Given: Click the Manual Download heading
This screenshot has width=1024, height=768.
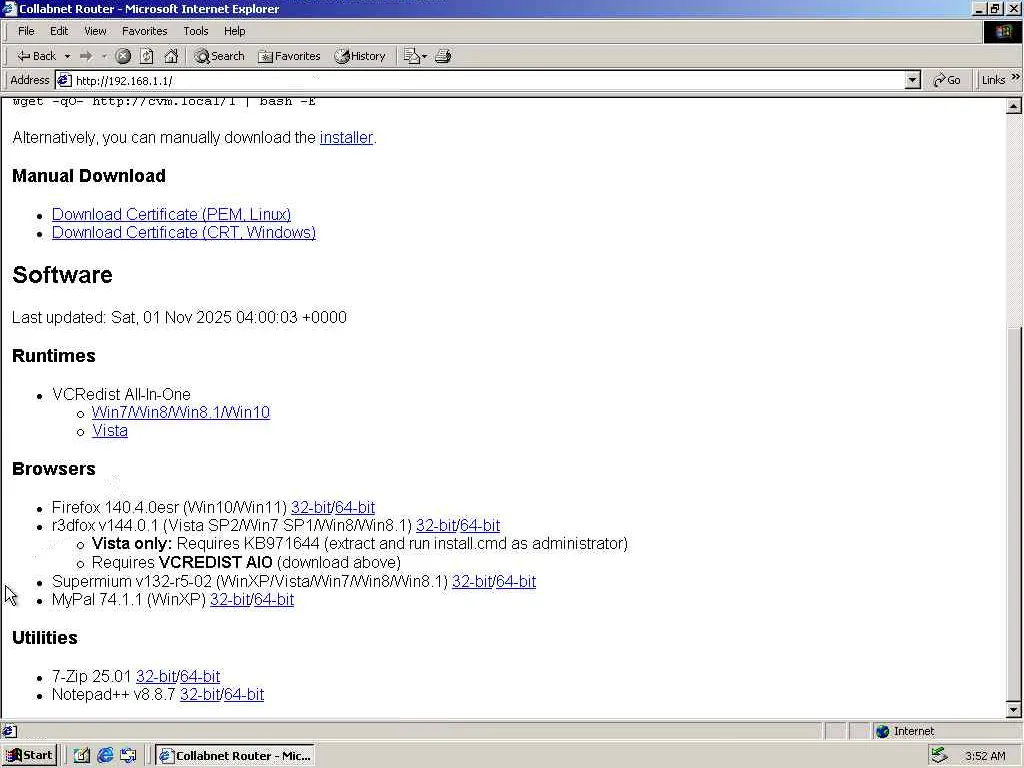Looking at the screenshot, I should coord(89,176).
